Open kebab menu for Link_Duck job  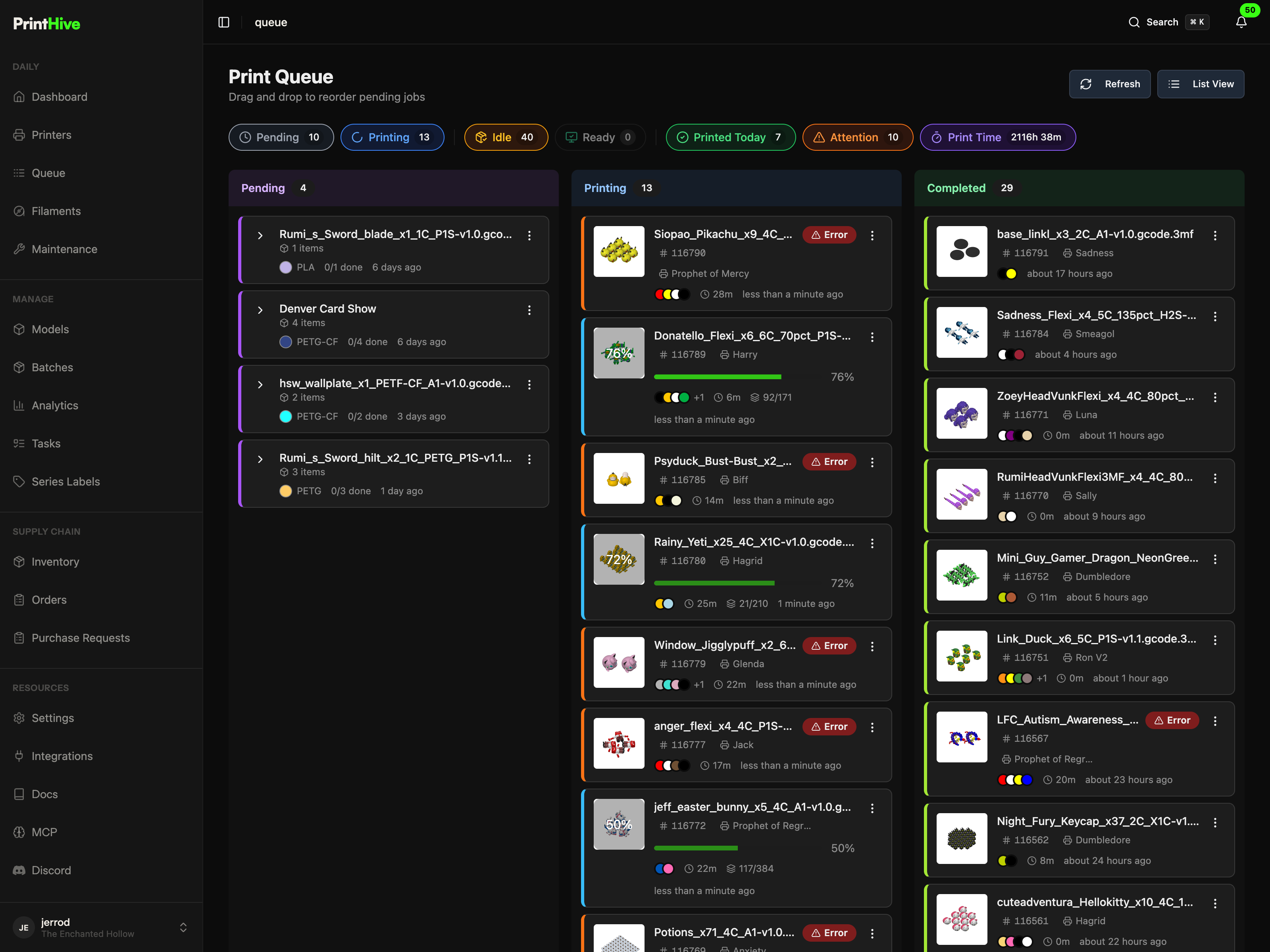[x=1215, y=640]
